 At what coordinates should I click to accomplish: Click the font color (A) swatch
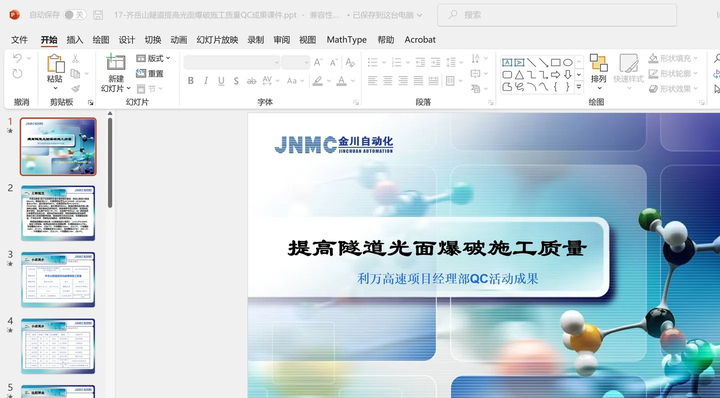[341, 81]
